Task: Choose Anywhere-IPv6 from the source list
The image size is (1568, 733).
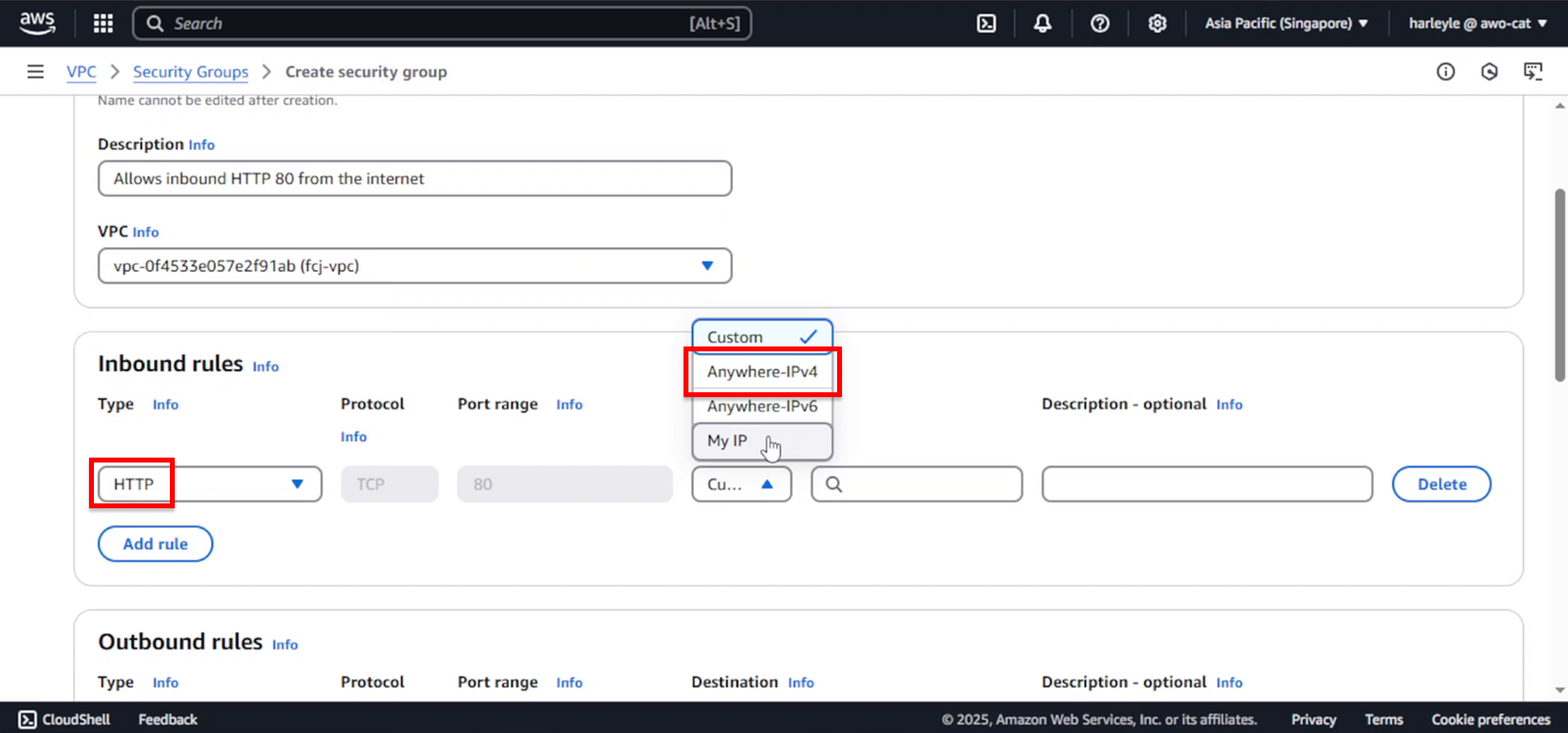Action: [762, 406]
